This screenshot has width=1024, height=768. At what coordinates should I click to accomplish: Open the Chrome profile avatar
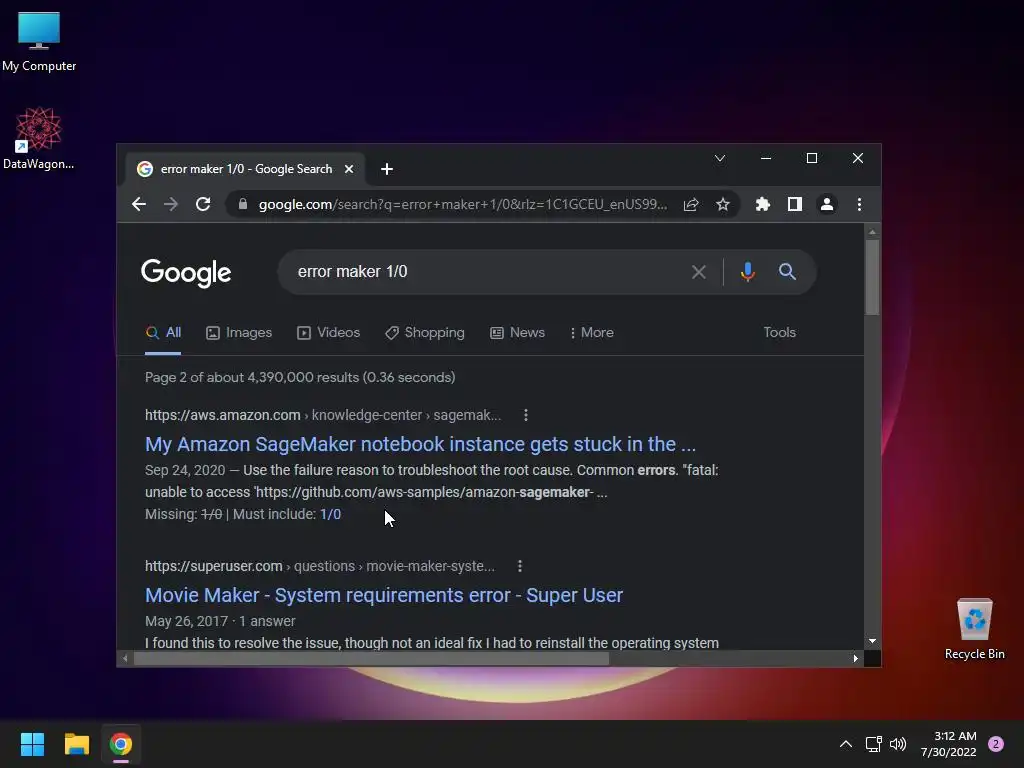tap(827, 204)
